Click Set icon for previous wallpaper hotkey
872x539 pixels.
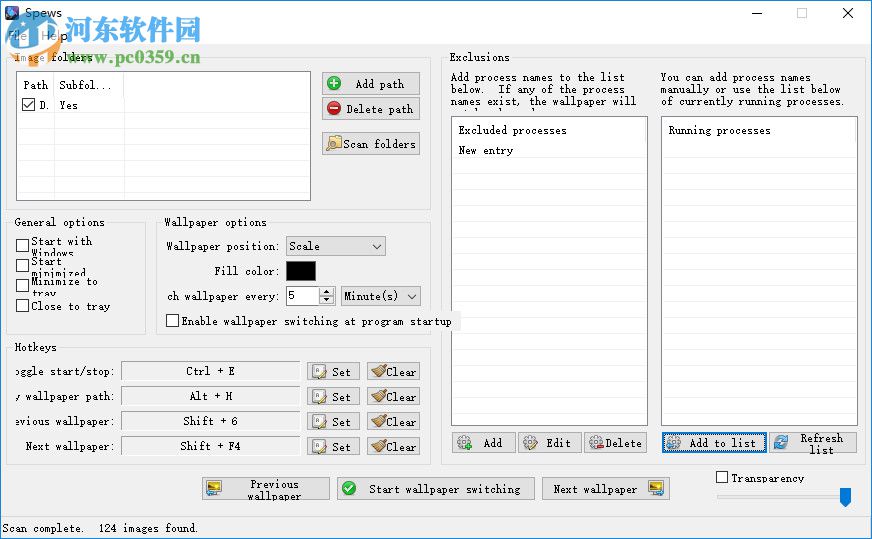pos(319,422)
